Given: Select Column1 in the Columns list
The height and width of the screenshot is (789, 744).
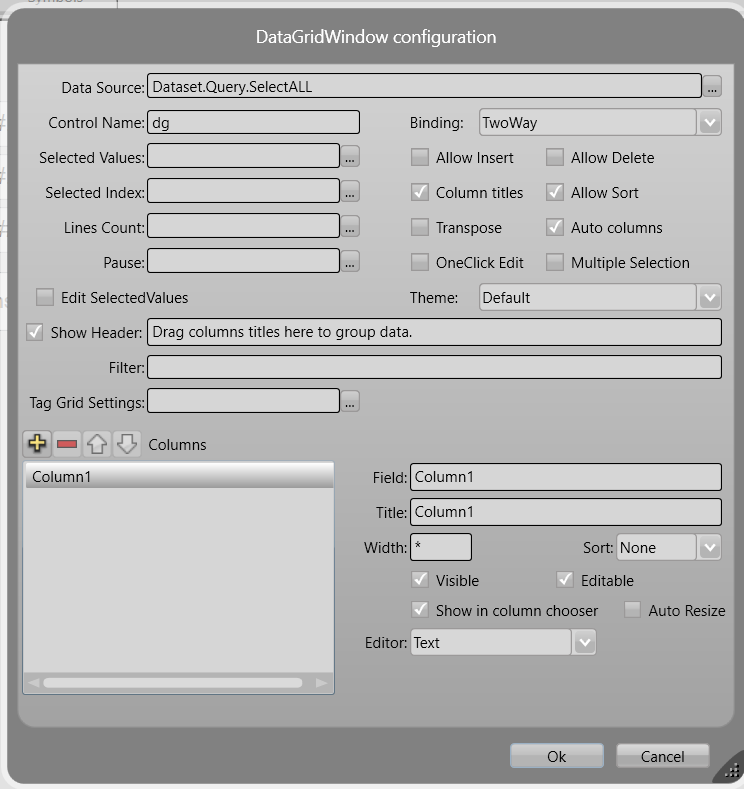Looking at the screenshot, I should [178, 477].
